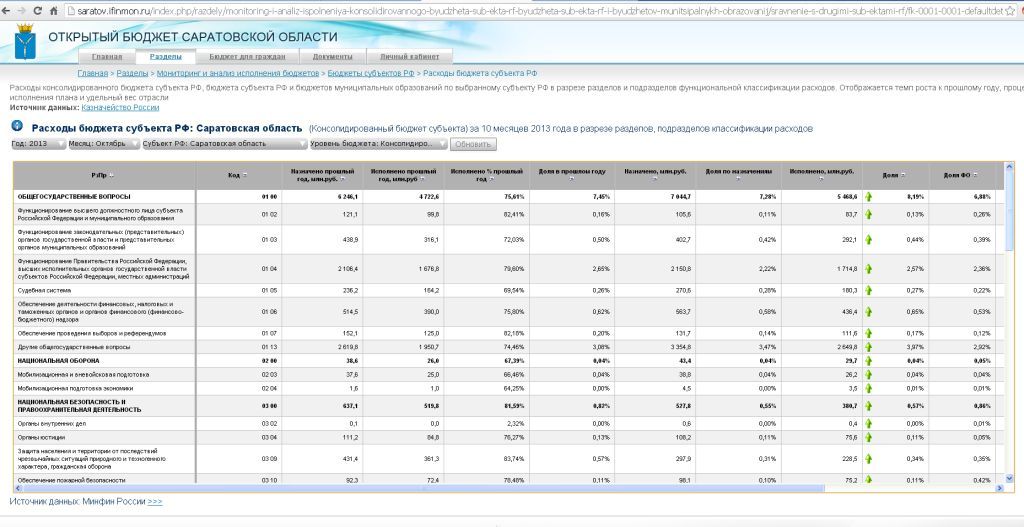Open the Месяц: Октябрь dropdown

click(x=104, y=144)
